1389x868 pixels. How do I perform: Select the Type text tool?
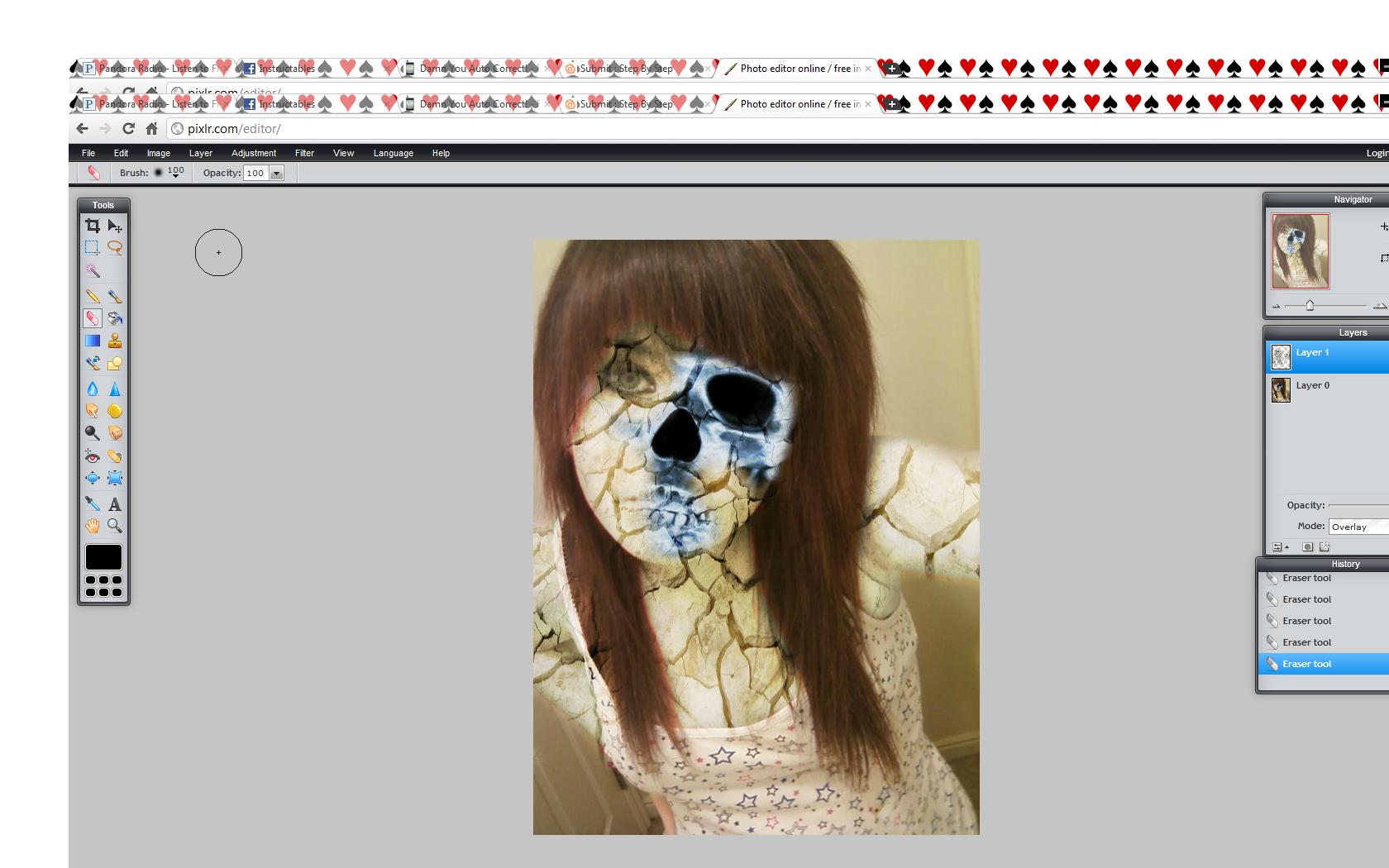[115, 503]
